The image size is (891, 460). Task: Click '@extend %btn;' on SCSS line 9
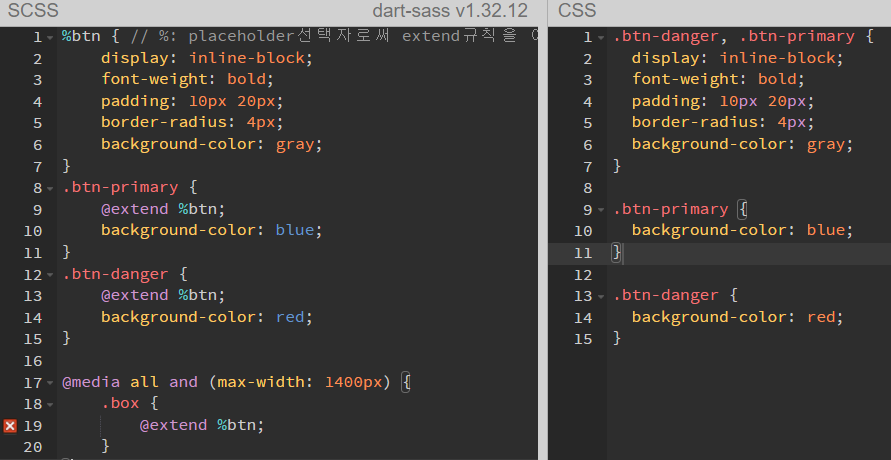point(163,209)
